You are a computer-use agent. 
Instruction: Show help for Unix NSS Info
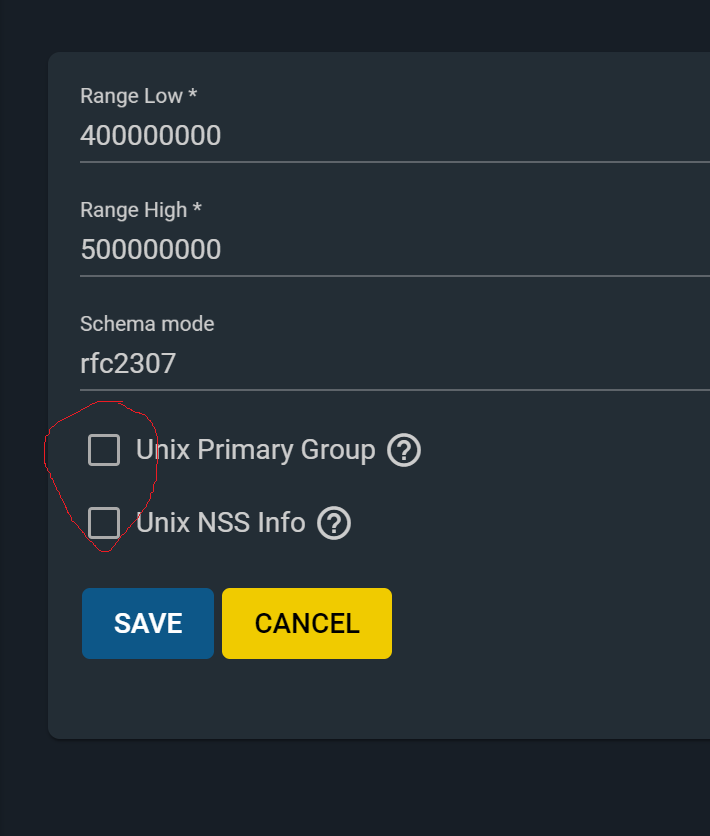pyautogui.click(x=334, y=523)
